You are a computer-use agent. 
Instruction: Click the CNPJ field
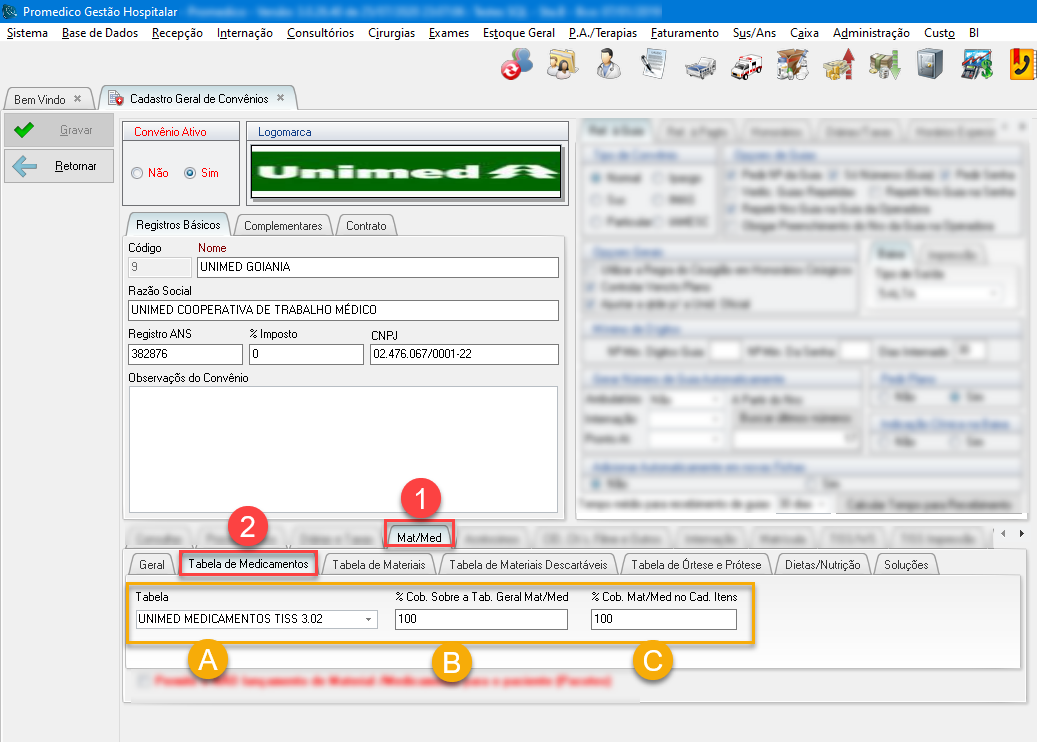[x=464, y=354]
